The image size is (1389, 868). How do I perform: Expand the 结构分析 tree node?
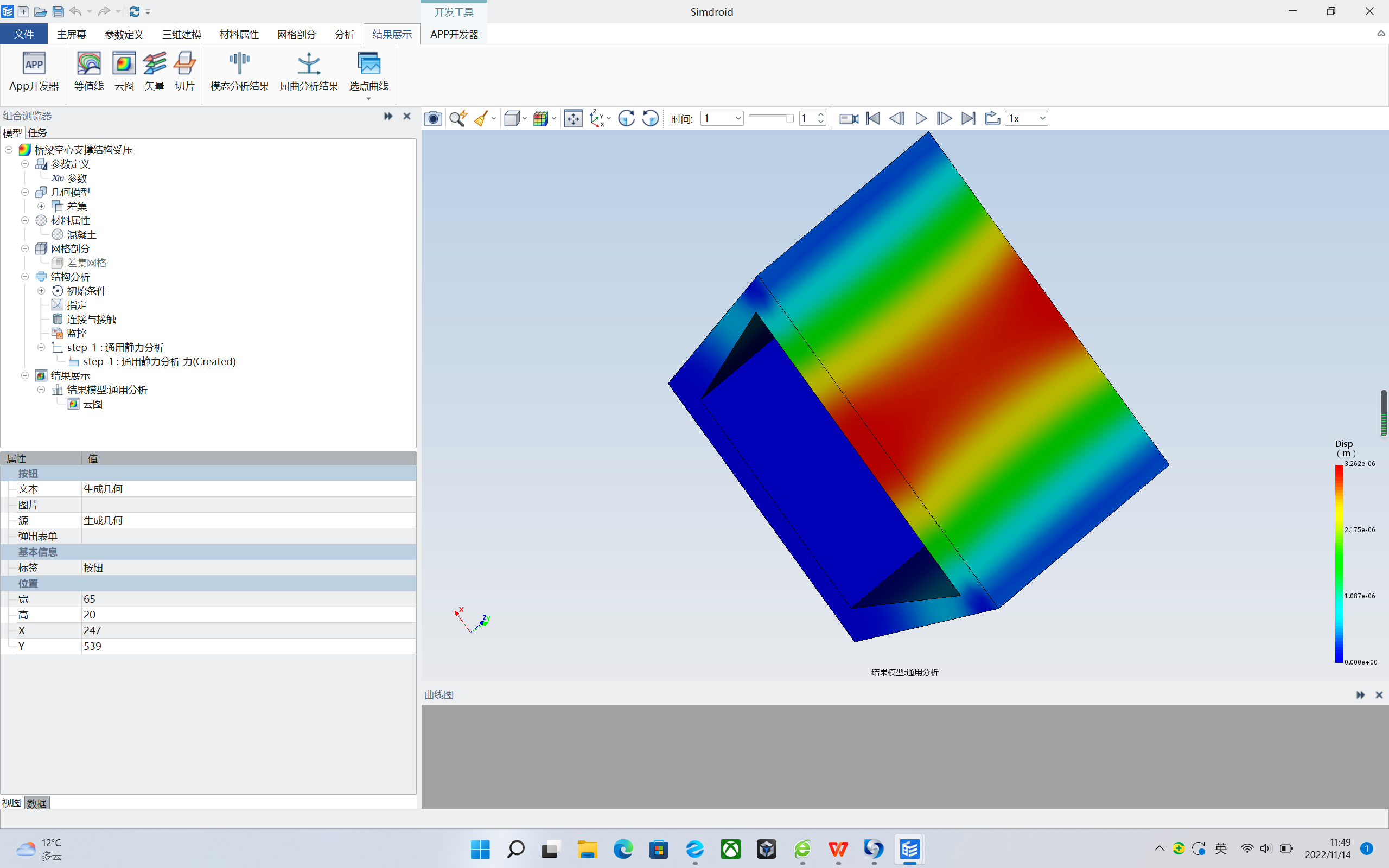[24, 276]
